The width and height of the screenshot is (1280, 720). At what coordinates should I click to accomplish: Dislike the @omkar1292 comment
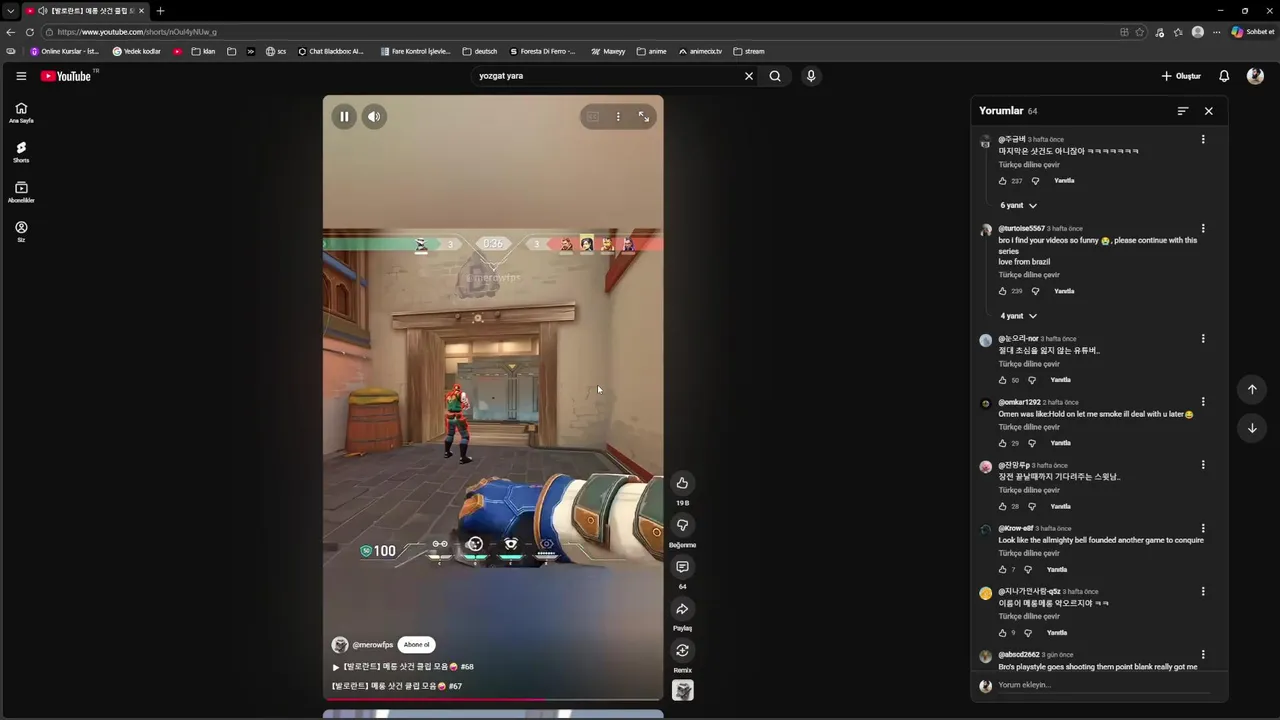click(1031, 443)
